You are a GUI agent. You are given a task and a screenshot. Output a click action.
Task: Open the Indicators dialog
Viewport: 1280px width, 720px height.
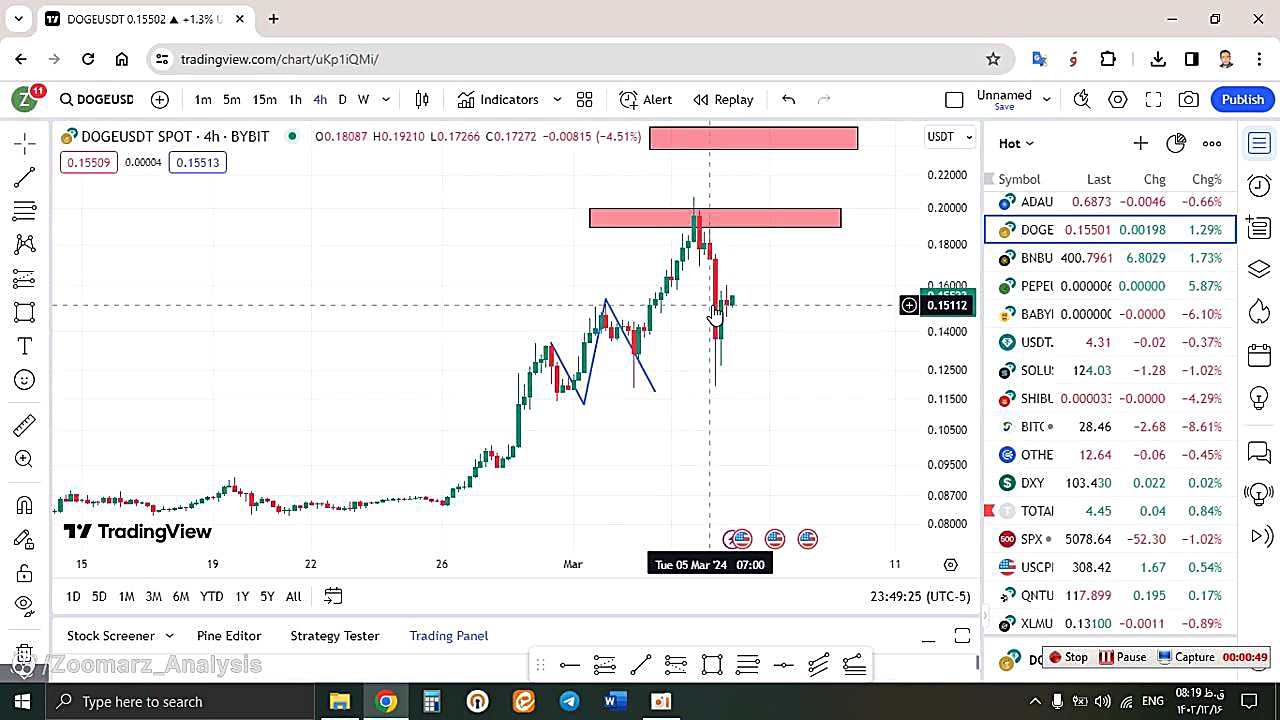tap(498, 99)
